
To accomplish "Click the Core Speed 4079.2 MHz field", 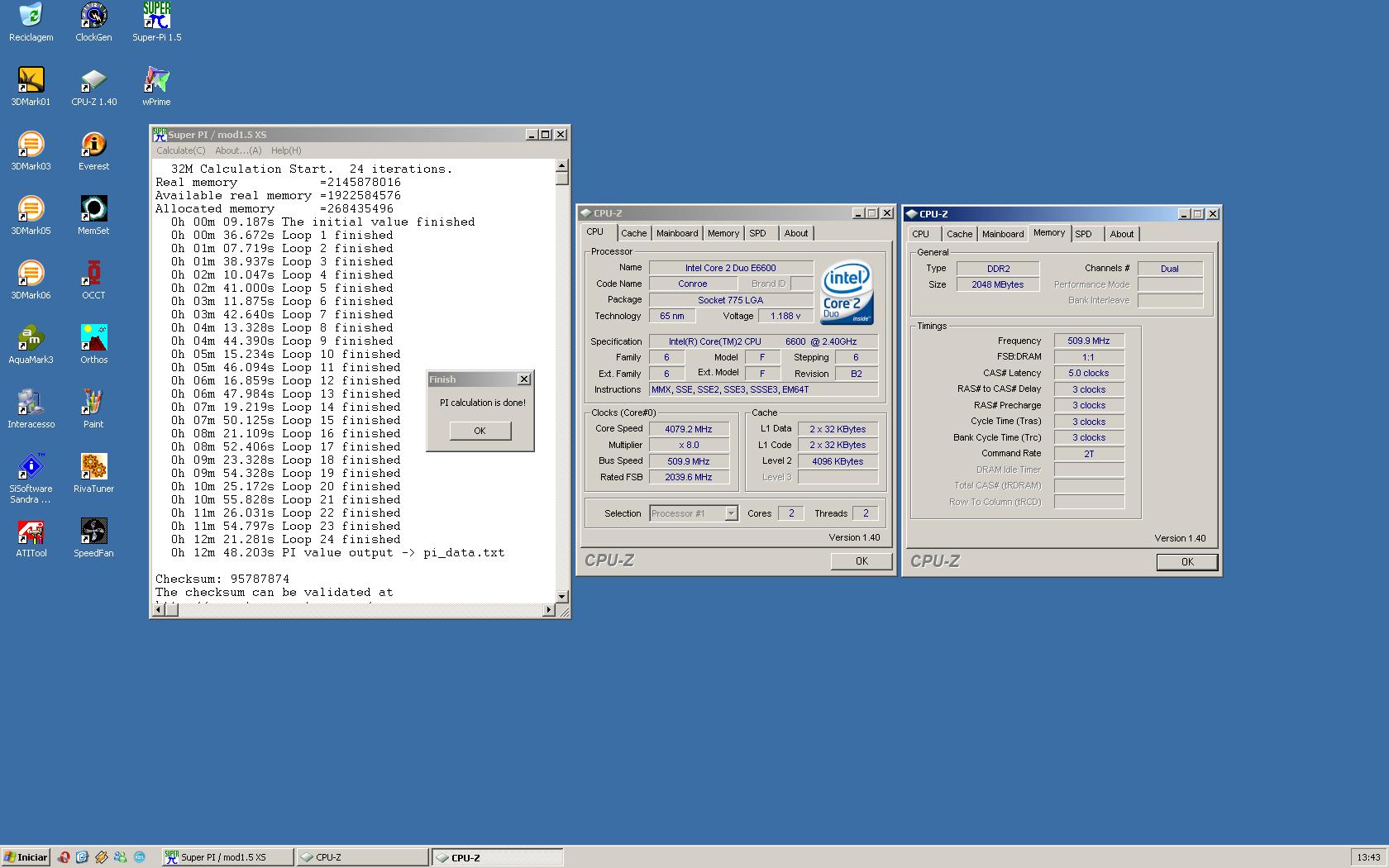I will click(x=689, y=429).
